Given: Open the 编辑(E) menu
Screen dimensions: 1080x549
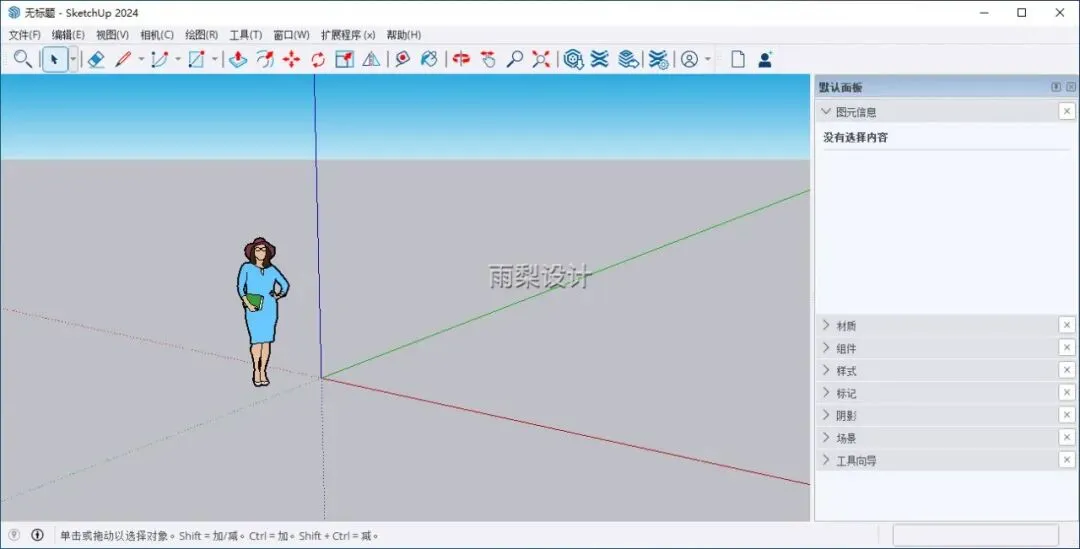Looking at the screenshot, I should point(68,34).
